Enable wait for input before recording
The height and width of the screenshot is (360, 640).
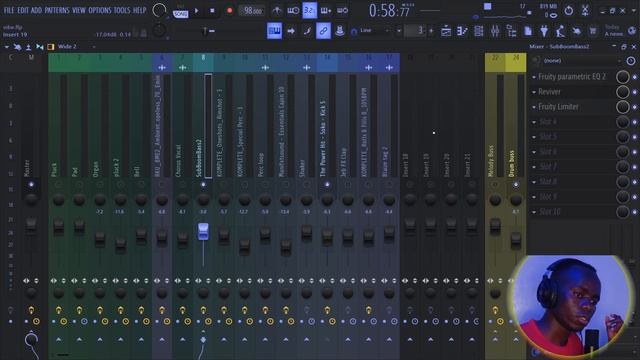click(293, 11)
